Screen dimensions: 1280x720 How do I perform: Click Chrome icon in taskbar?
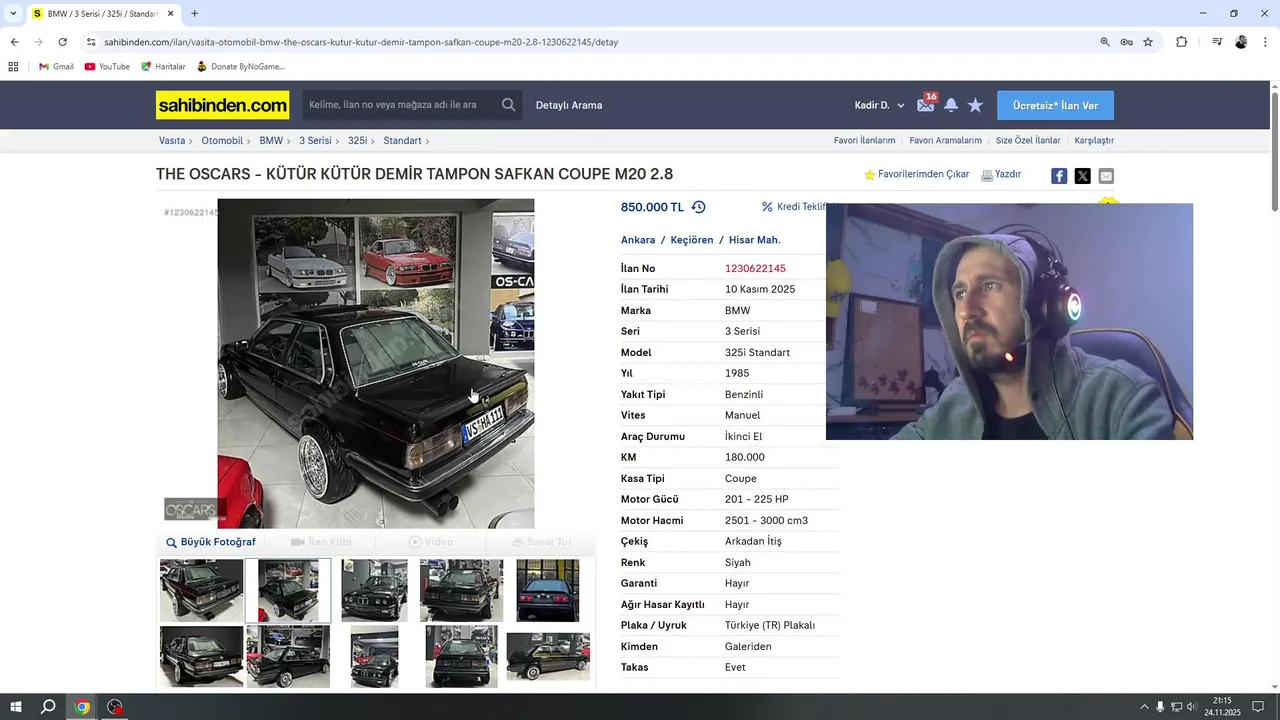(x=82, y=707)
